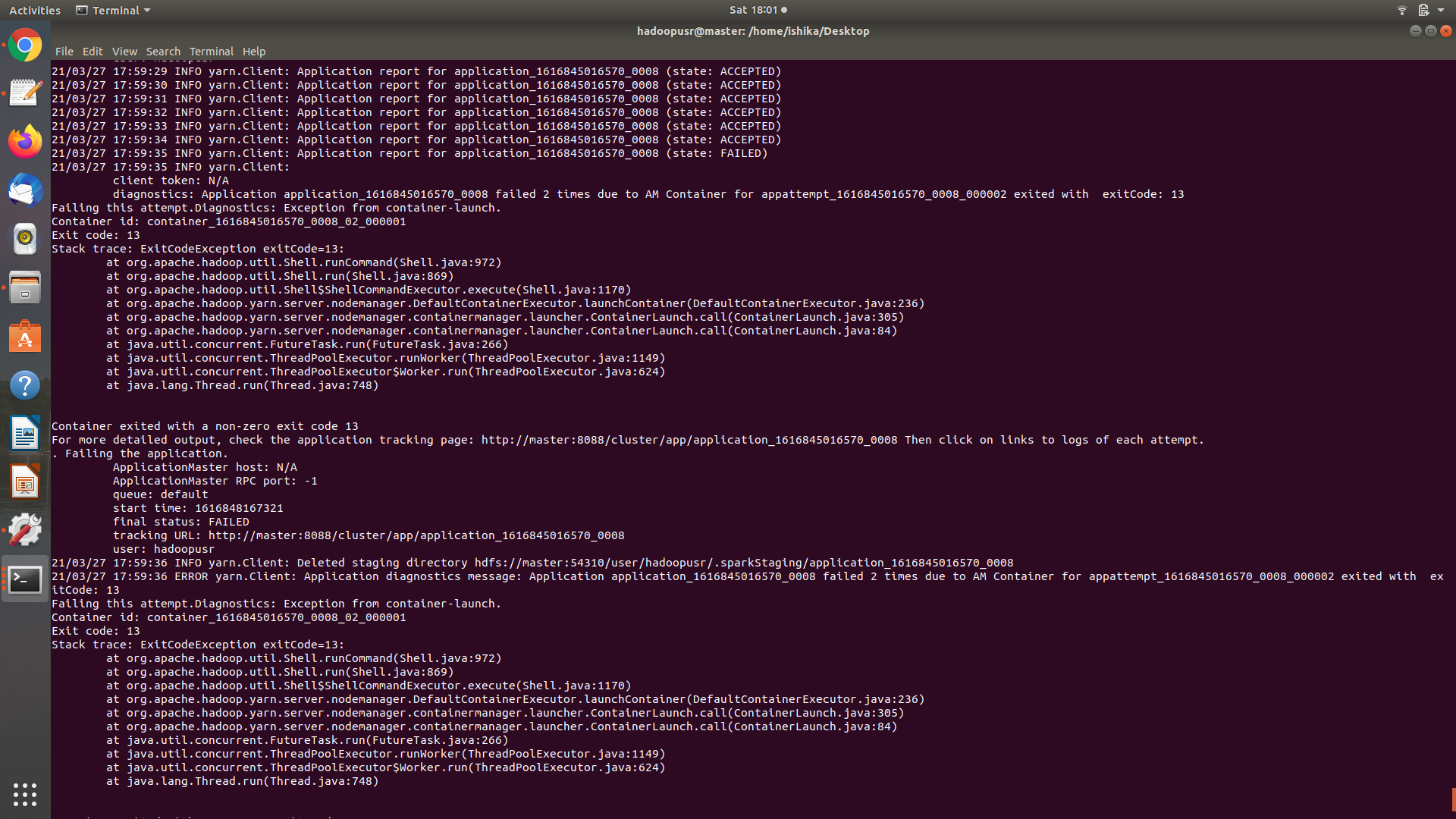
Task: Click the Help question mark icon
Action: click(x=25, y=385)
